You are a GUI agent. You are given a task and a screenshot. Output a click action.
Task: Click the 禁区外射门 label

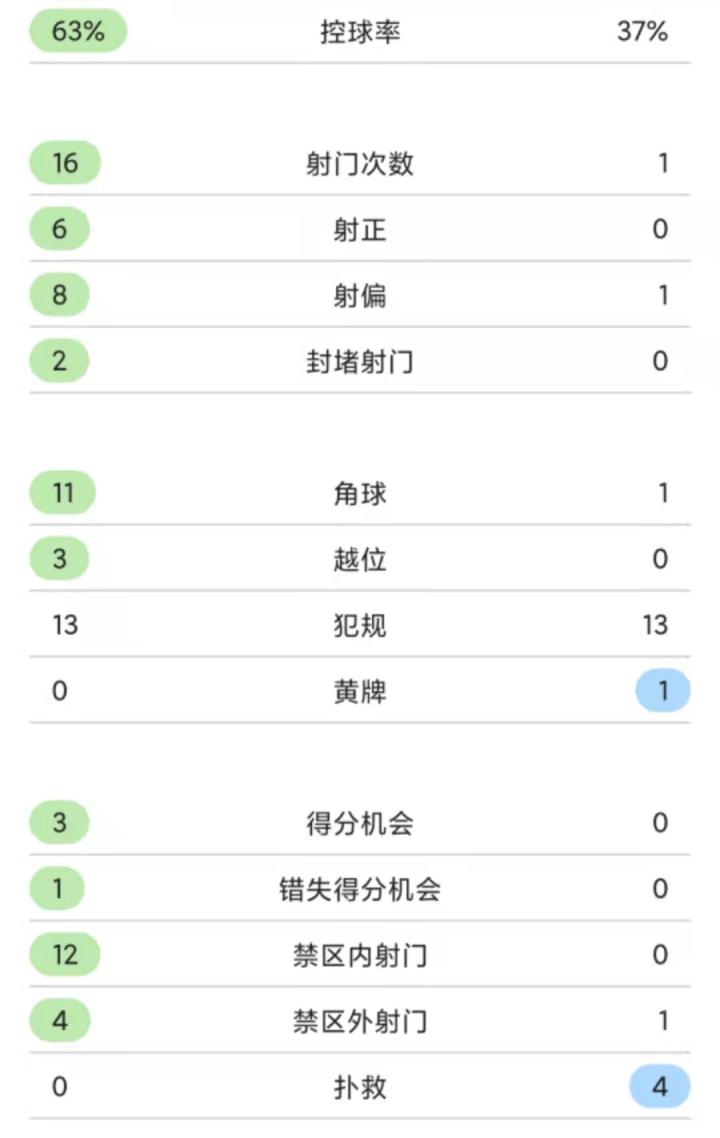pos(360,1022)
